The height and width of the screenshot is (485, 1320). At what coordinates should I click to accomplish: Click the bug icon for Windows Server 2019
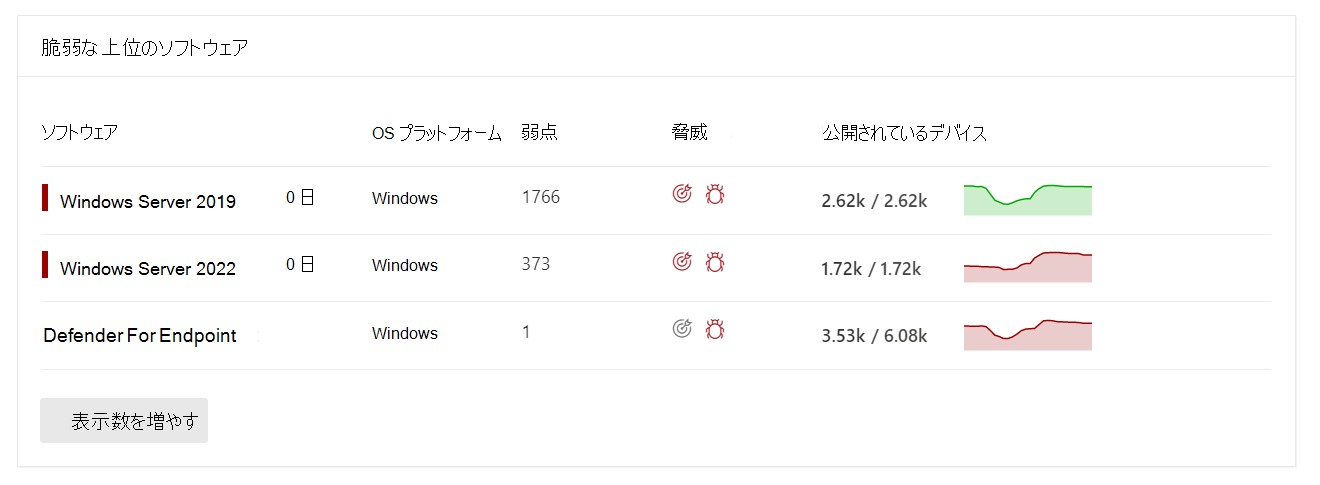tap(715, 194)
